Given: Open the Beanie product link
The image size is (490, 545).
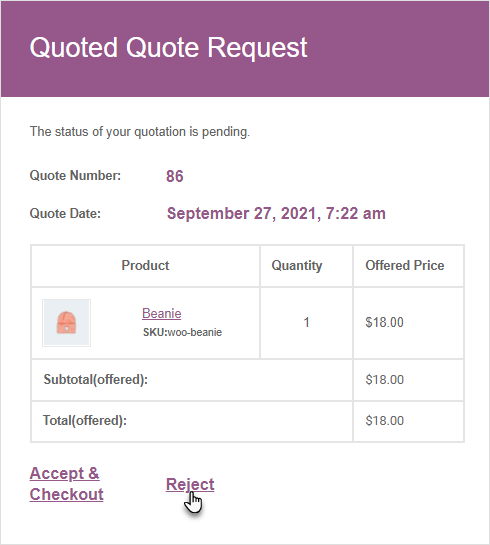Looking at the screenshot, I should (162, 313).
